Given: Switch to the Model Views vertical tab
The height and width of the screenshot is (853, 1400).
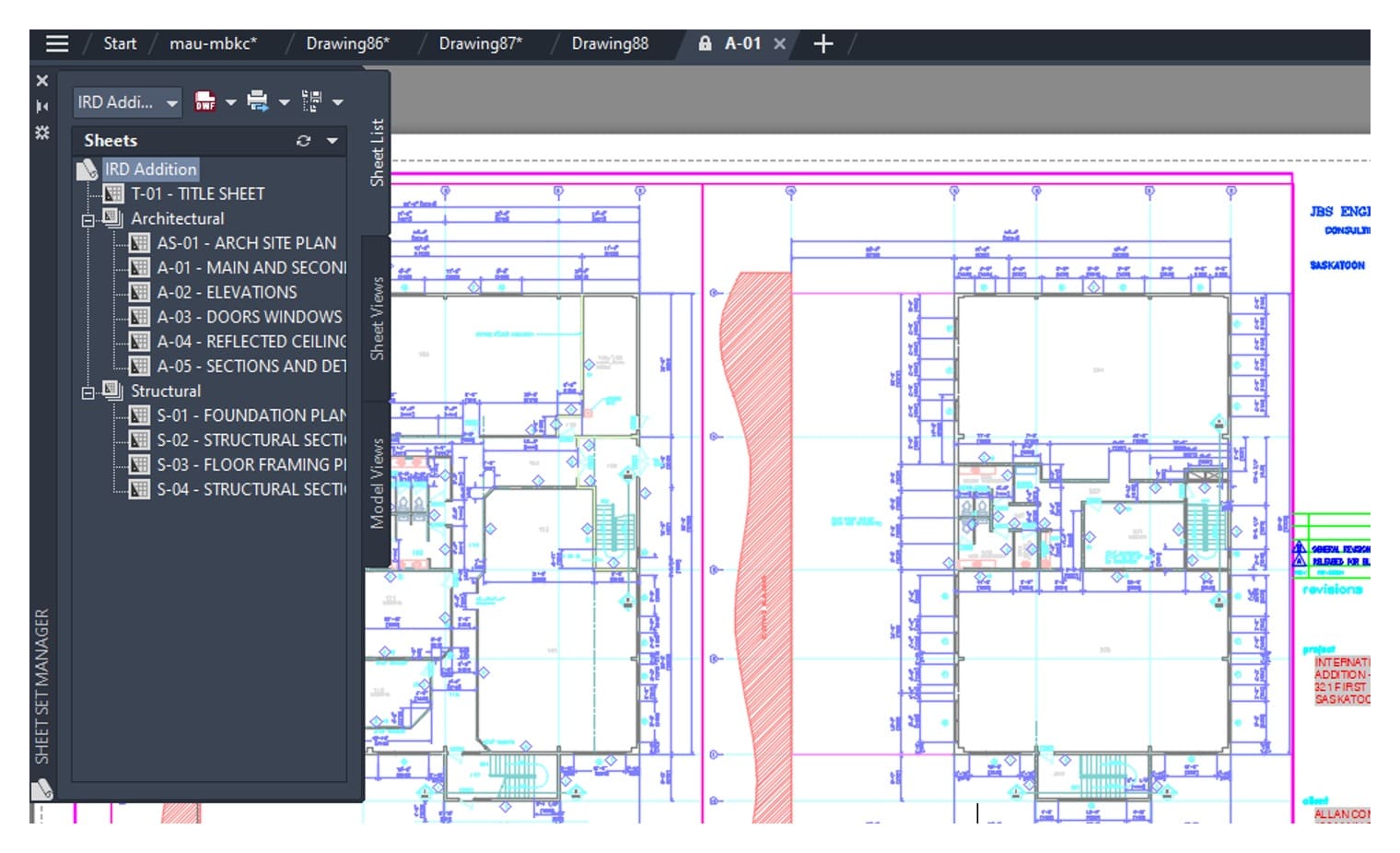Looking at the screenshot, I should 377,484.
